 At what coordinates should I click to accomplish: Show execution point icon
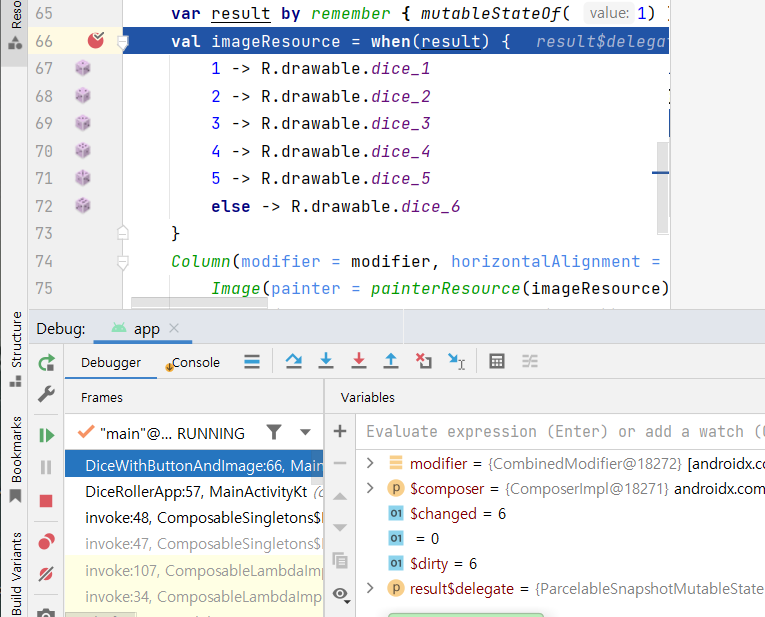point(252,362)
